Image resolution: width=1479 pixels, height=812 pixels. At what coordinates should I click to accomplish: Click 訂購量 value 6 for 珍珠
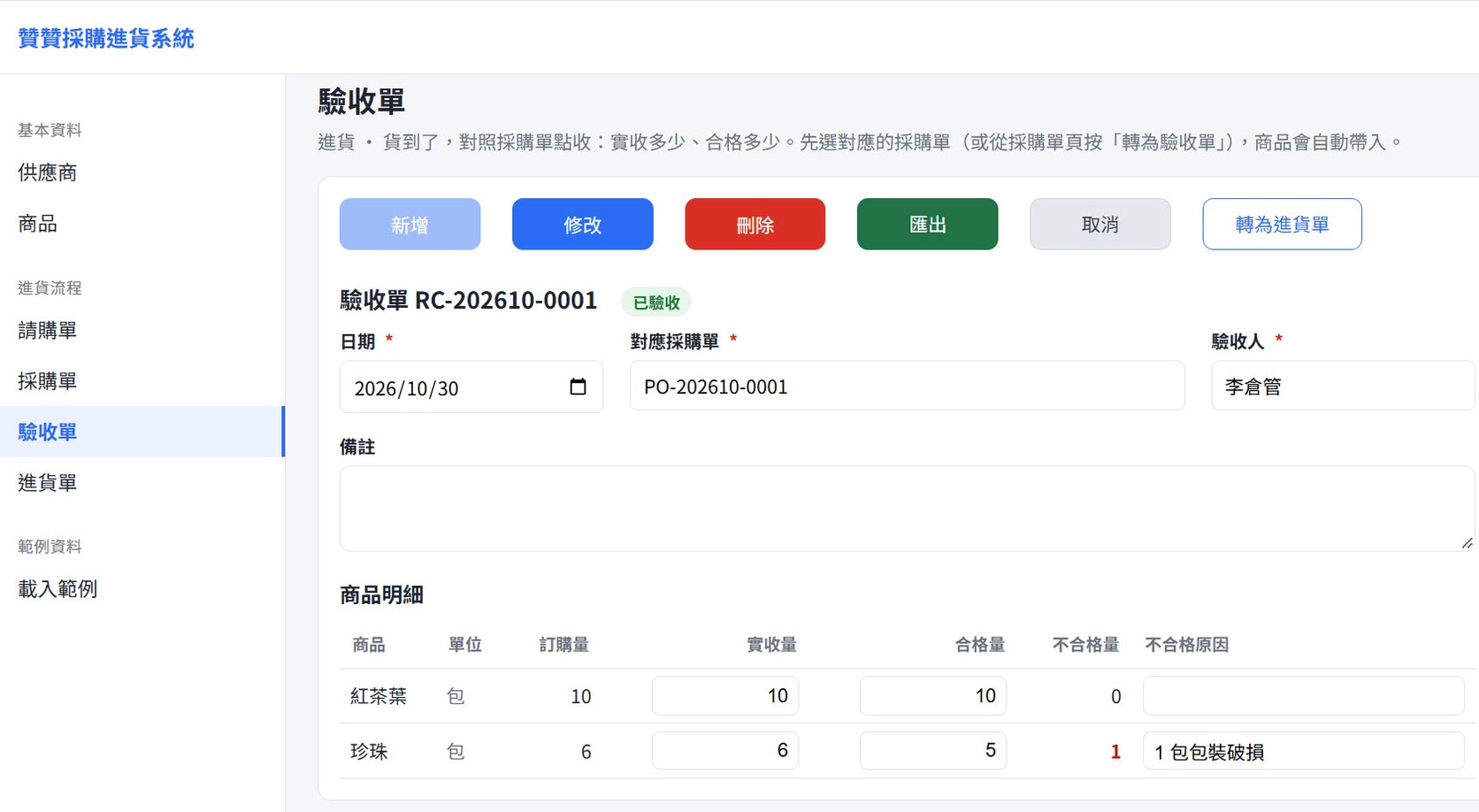coord(586,751)
